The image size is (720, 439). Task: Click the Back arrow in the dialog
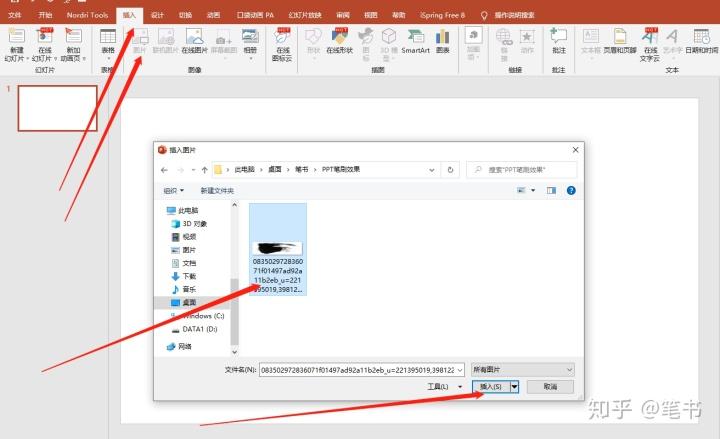164,170
